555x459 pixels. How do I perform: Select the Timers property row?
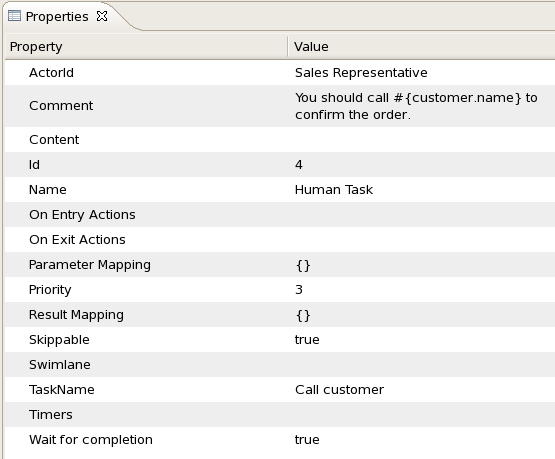pos(280,414)
